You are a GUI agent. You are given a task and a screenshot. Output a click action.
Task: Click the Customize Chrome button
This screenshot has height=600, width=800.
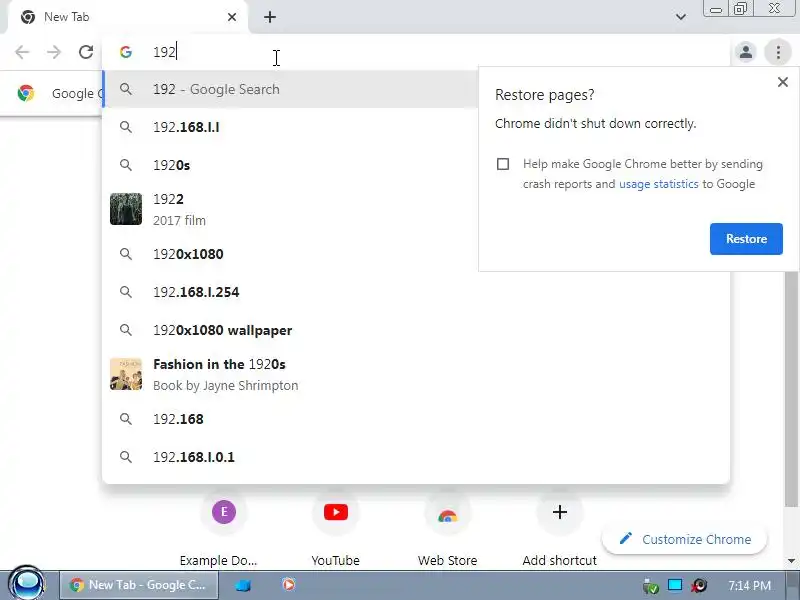tap(684, 539)
